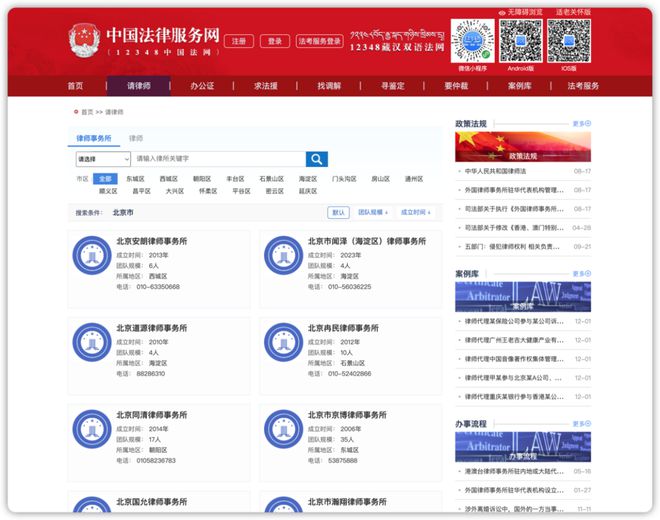Open article 五部门：侵犯律师权利 相关负责
The height and width of the screenshot is (520, 660).
512,247
